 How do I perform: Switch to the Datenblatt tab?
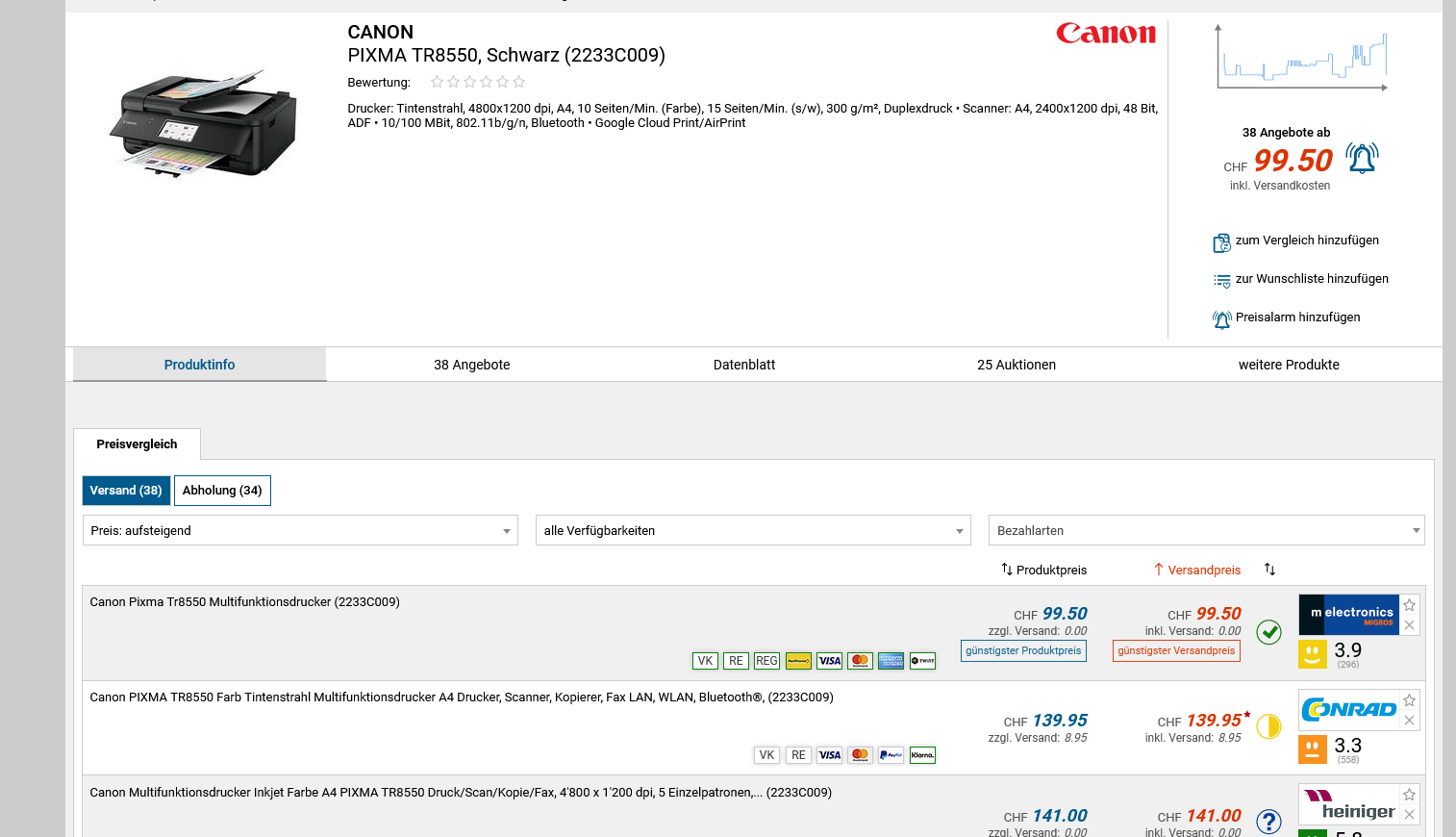click(x=744, y=365)
